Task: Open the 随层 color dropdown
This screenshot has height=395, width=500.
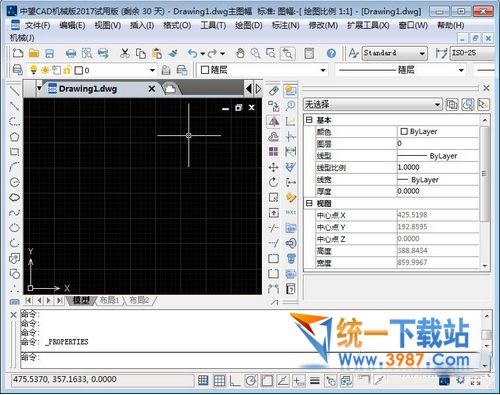Action: (x=323, y=70)
